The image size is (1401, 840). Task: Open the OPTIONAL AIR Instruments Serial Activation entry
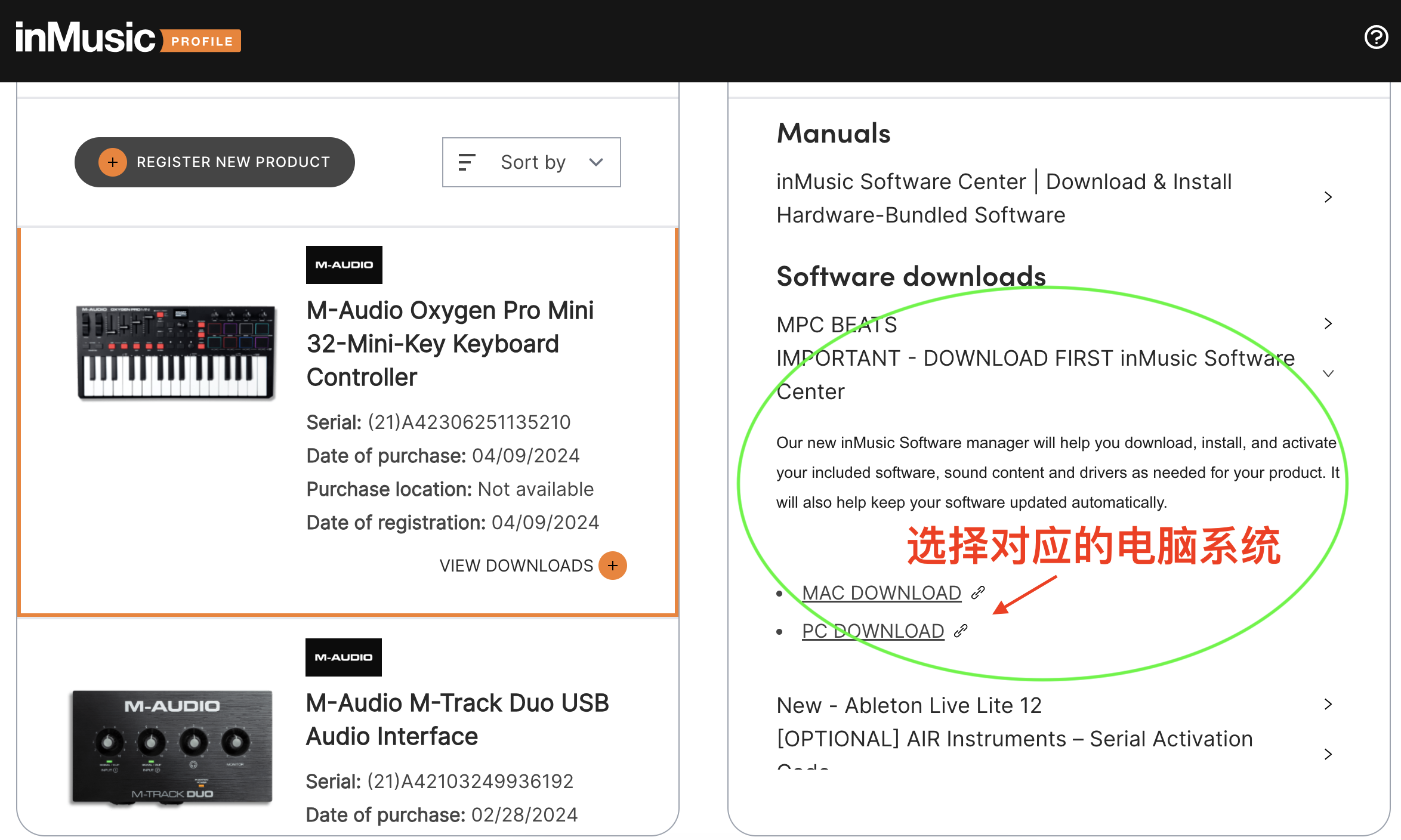pos(1014,748)
